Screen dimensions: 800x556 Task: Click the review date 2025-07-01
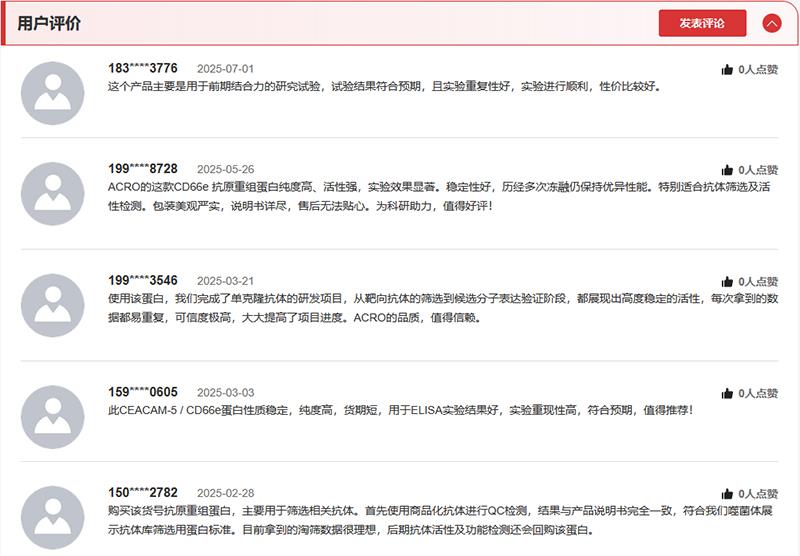(225, 69)
